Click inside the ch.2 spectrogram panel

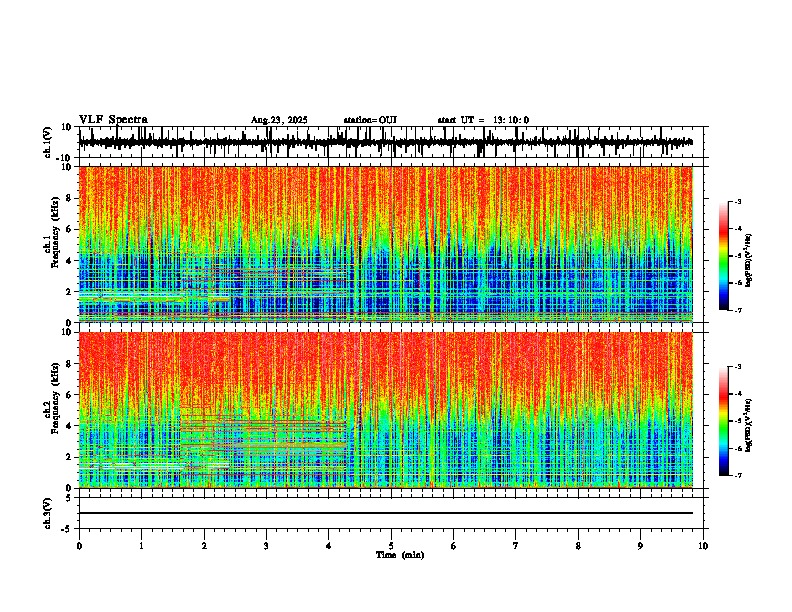[386, 410]
